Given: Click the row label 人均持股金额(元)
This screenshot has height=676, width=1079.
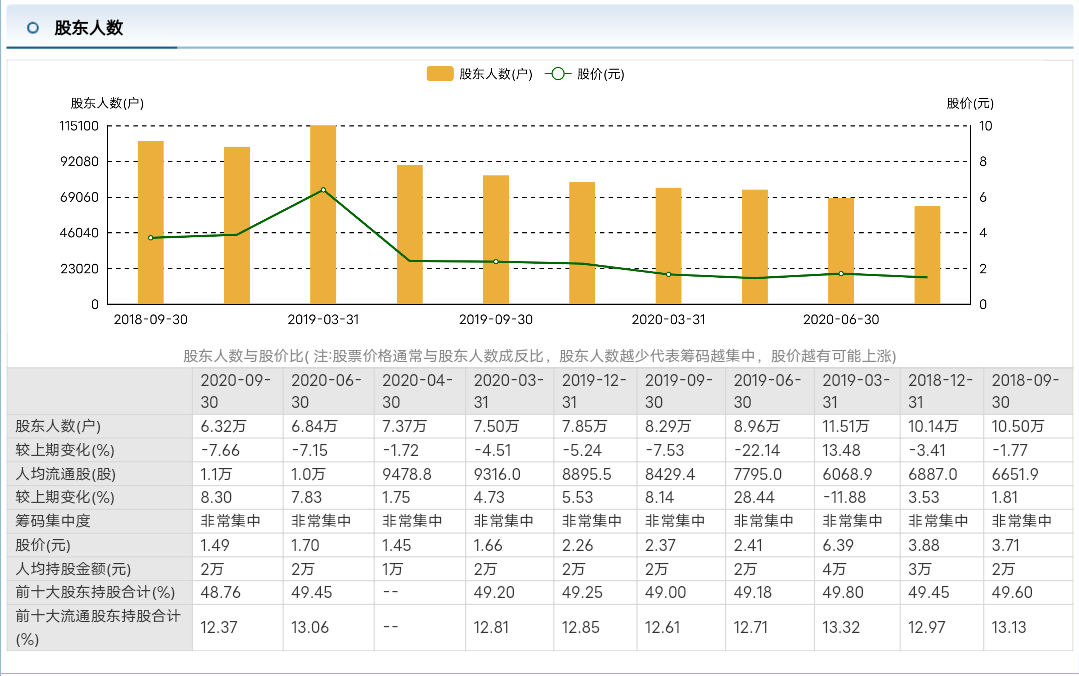Looking at the screenshot, I should [73, 569].
